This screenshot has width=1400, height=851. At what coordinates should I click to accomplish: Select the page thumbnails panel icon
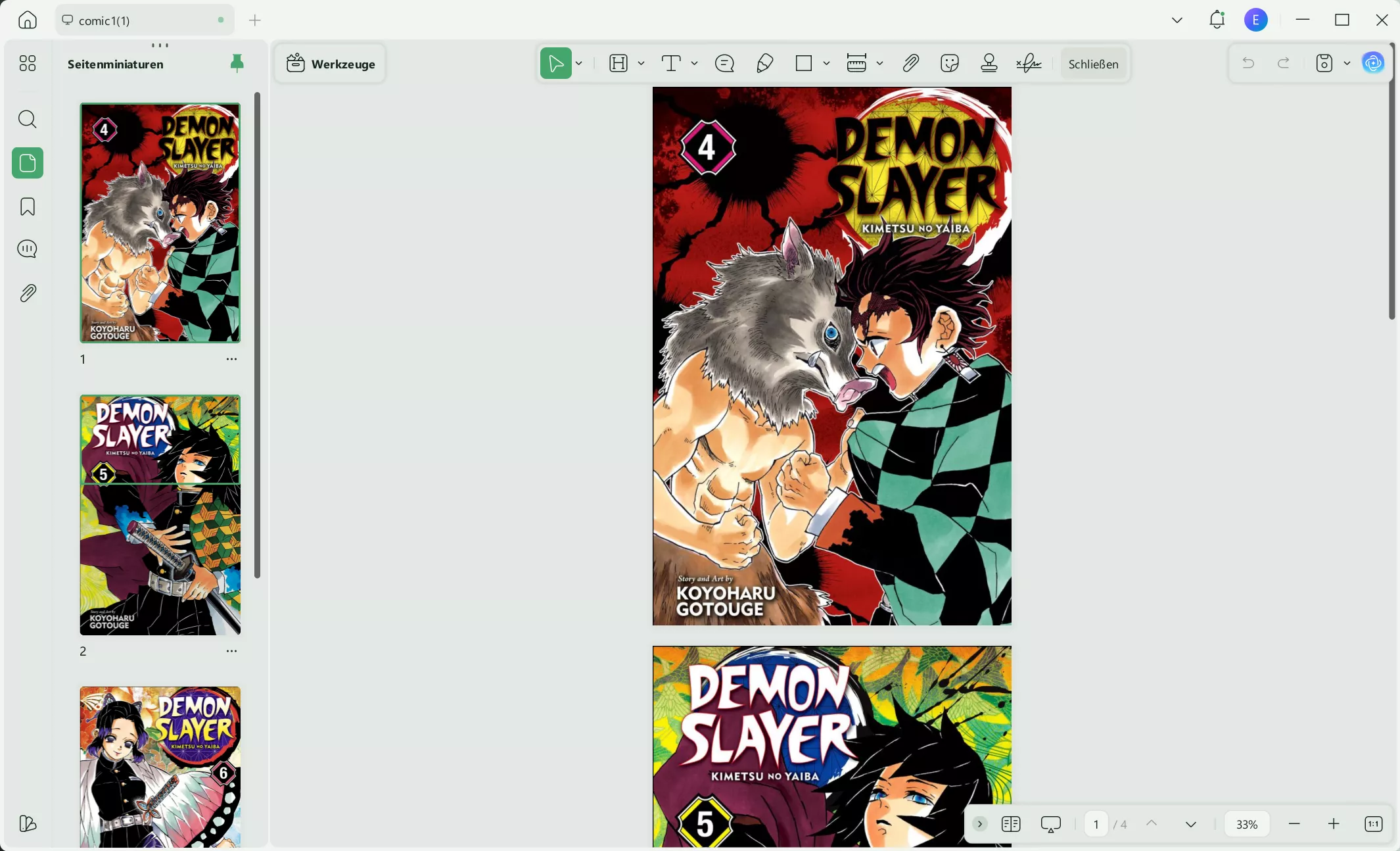28,162
